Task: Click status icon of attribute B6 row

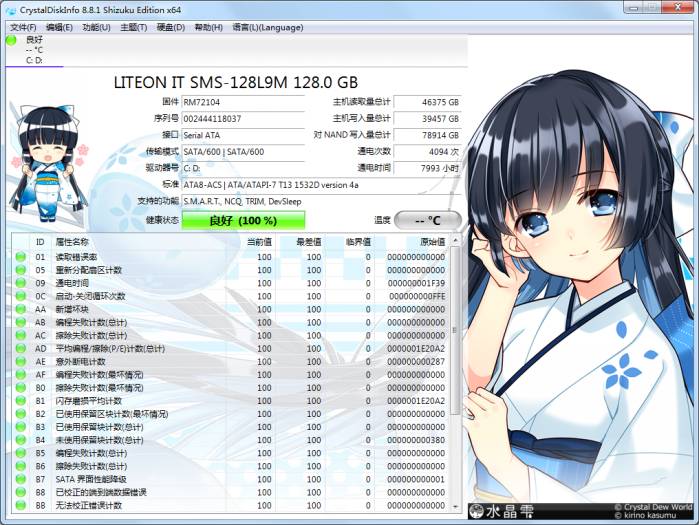Action: click(x=21, y=466)
